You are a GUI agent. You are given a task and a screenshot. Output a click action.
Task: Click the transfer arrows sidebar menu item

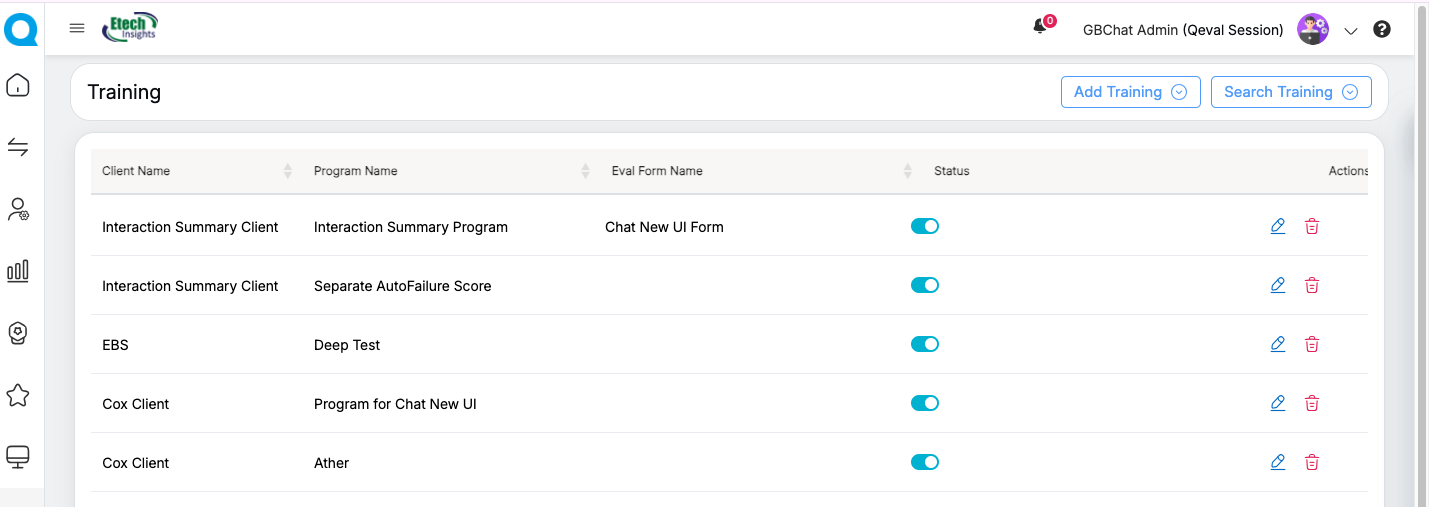point(18,148)
